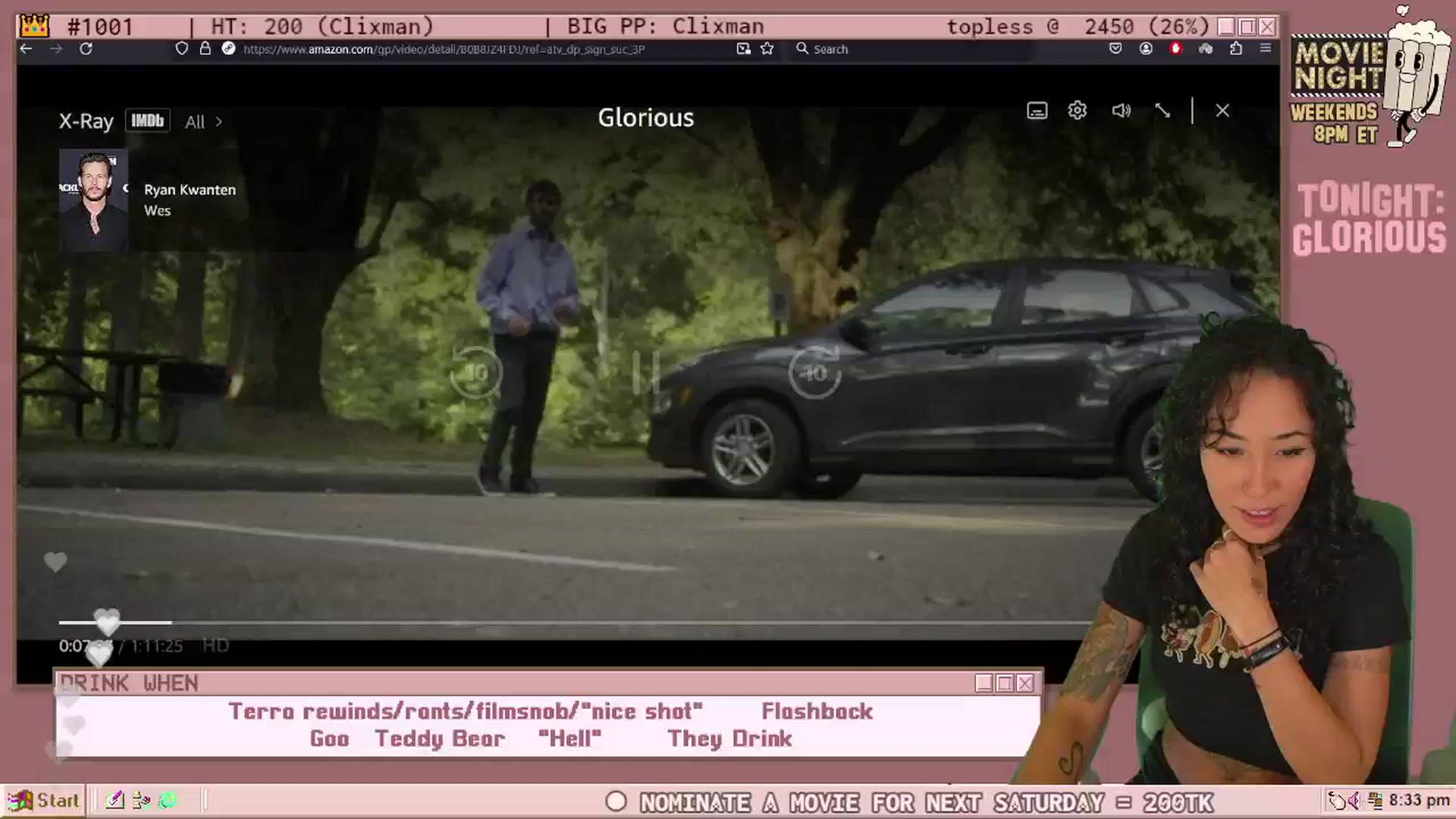Click the site security padlock icon
Image resolution: width=1456 pixels, height=819 pixels.
coord(205,49)
